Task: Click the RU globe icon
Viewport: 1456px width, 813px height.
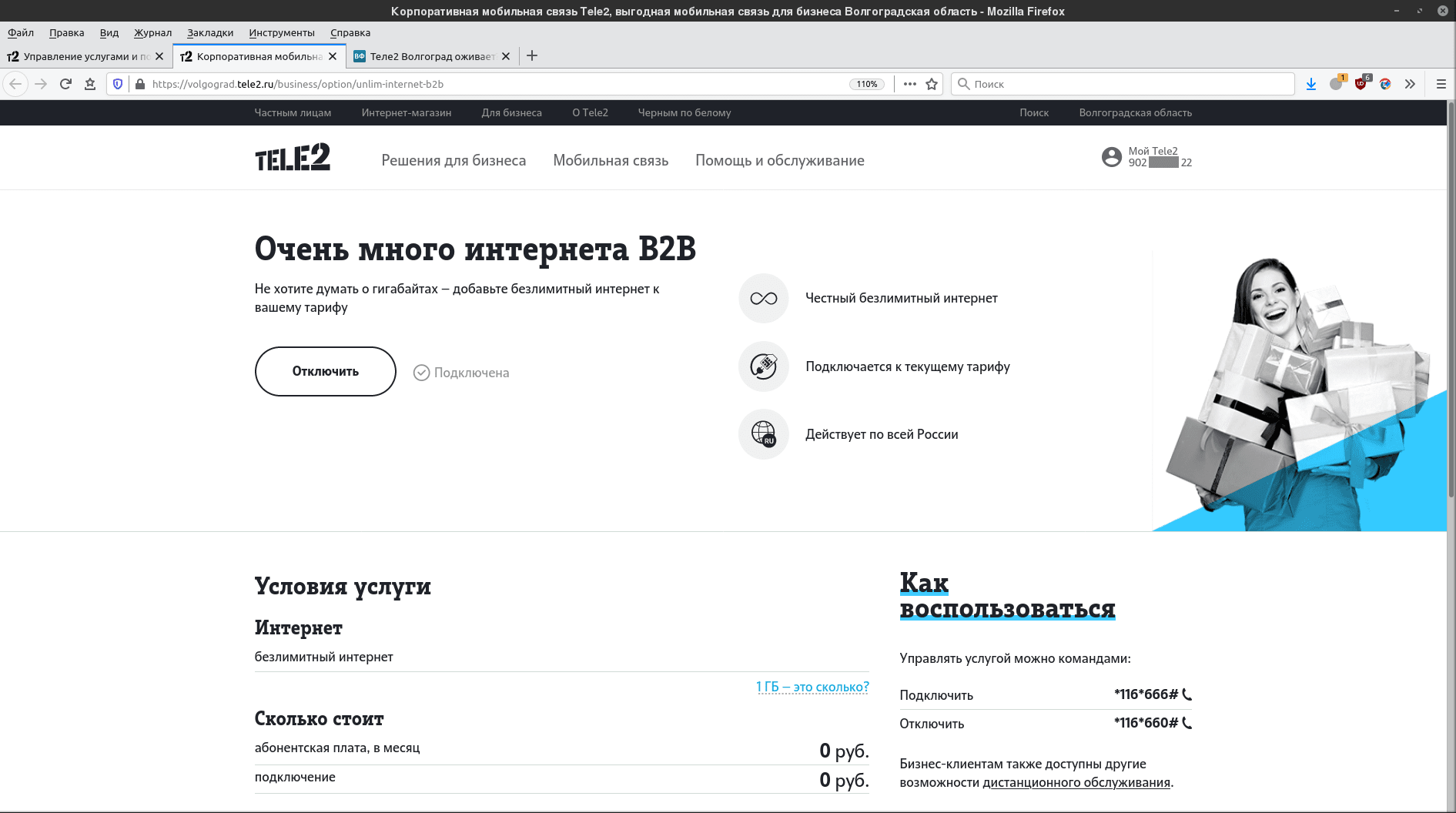Action: [x=764, y=434]
